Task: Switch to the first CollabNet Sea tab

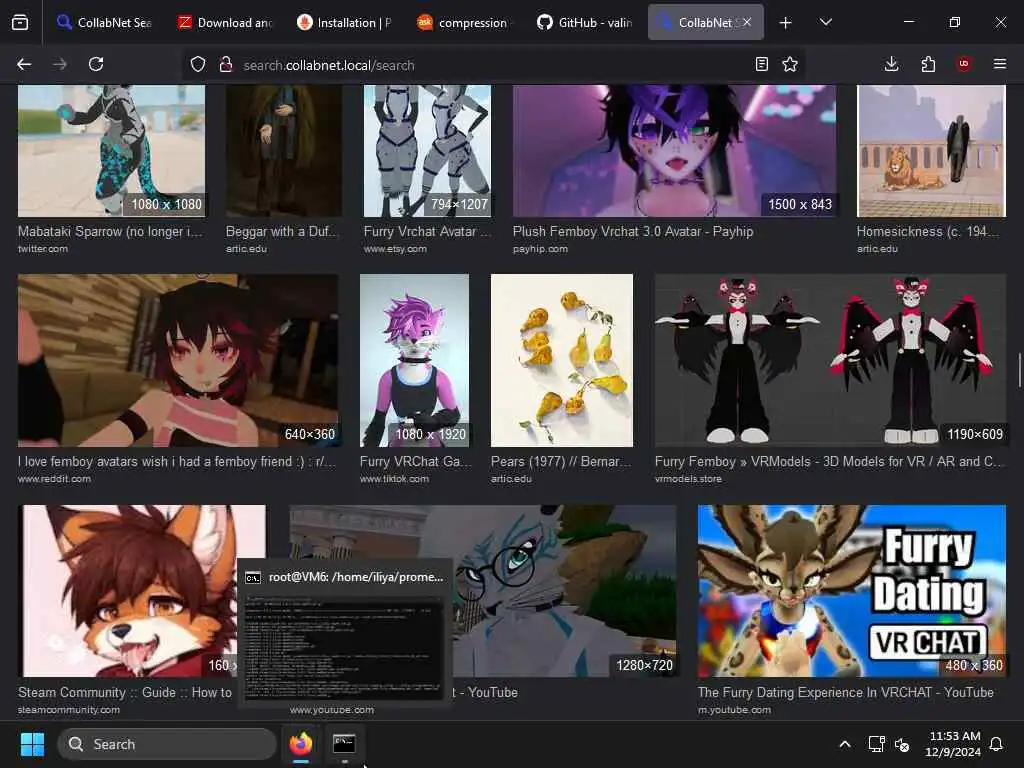Action: click(x=104, y=22)
